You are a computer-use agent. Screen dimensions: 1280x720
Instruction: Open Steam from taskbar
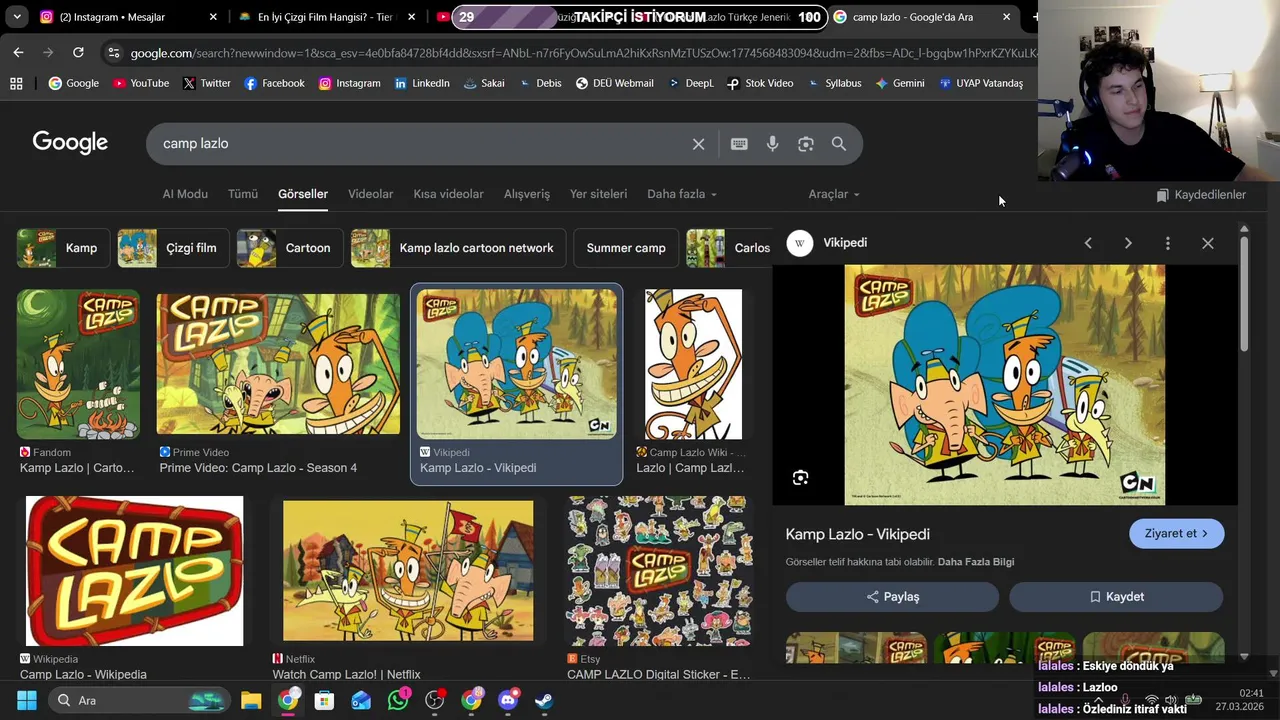[544, 700]
